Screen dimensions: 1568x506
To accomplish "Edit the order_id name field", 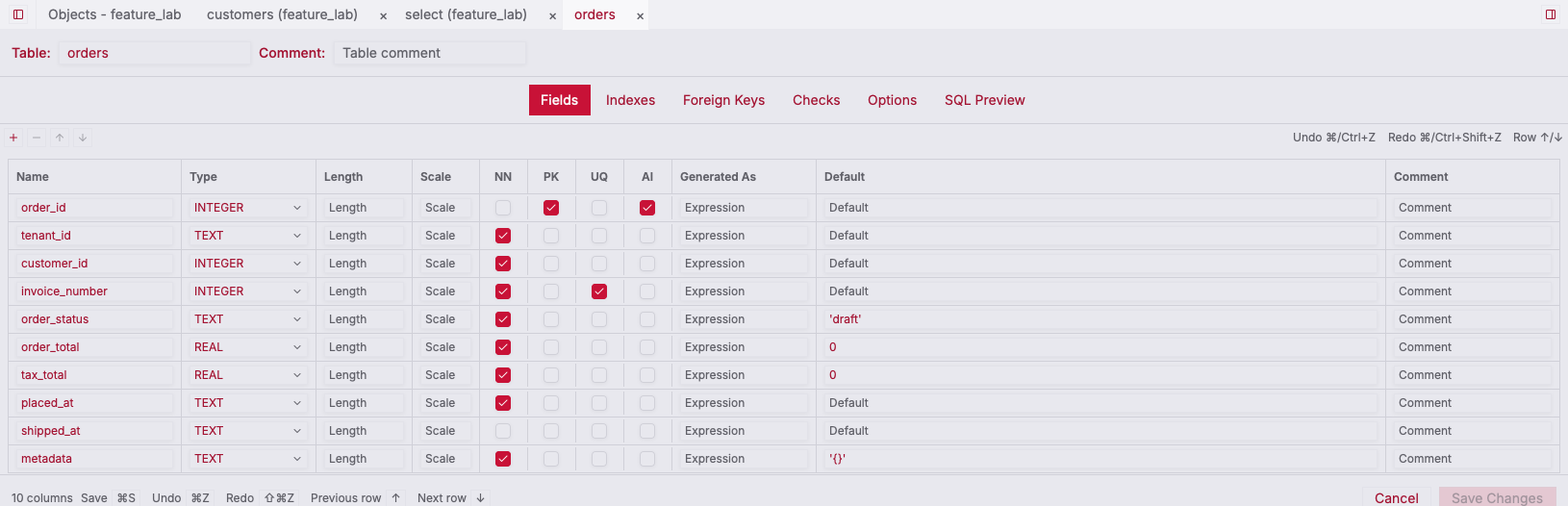I will pos(94,208).
